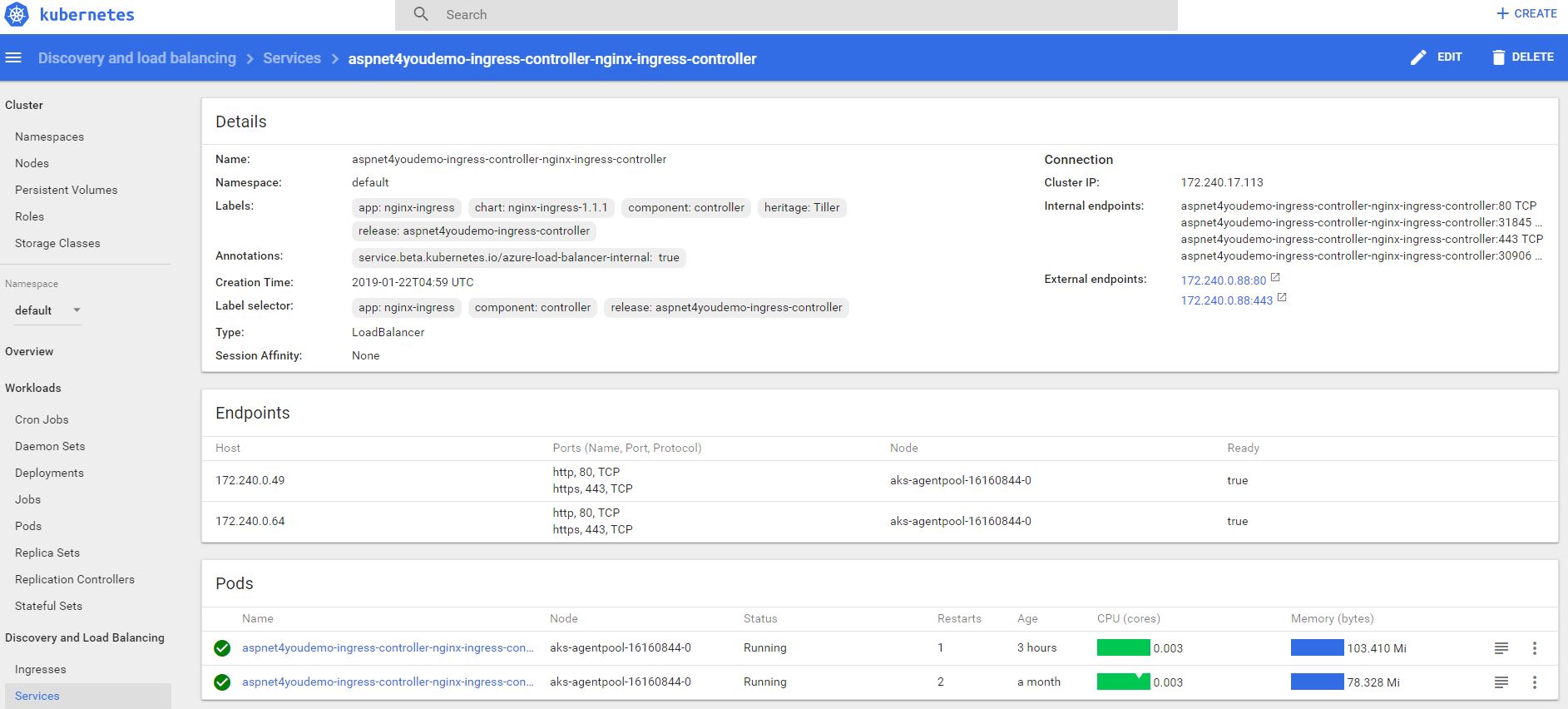Screen dimensions: 1568x709
Task: Open Replication Controllers in sidebar
Action: (x=75, y=579)
